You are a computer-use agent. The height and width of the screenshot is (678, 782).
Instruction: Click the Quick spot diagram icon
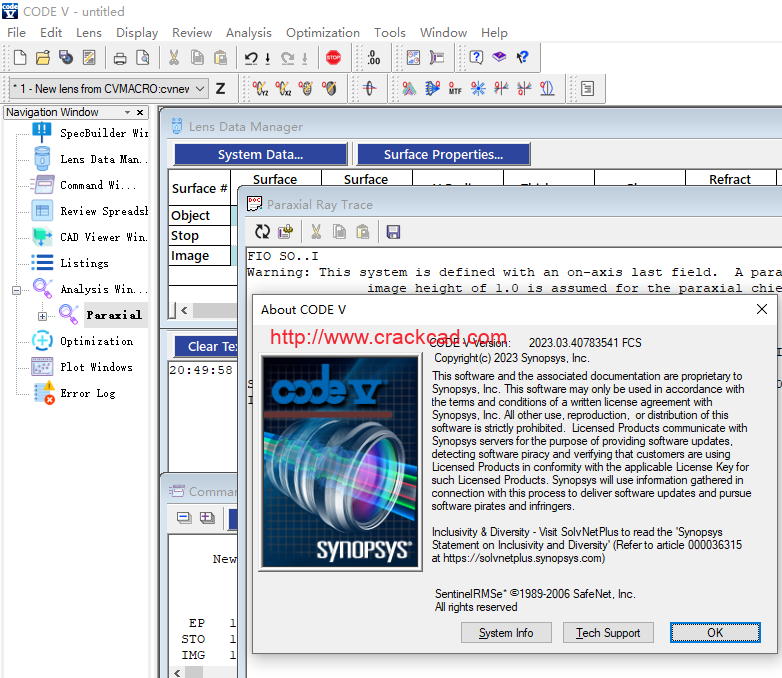[478, 89]
